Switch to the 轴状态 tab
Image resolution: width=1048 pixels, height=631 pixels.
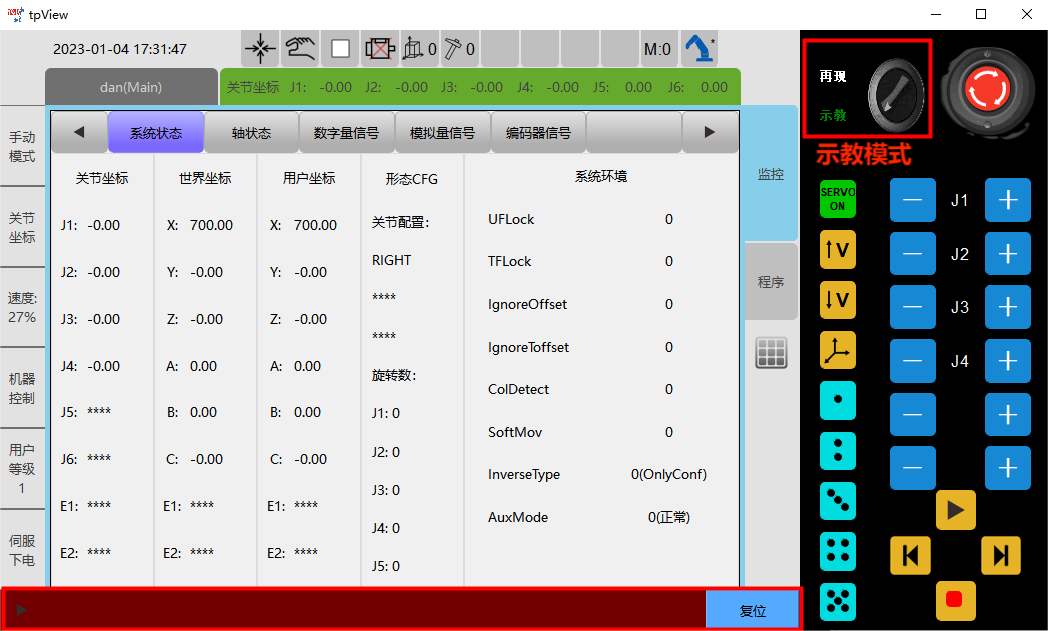coord(252,131)
